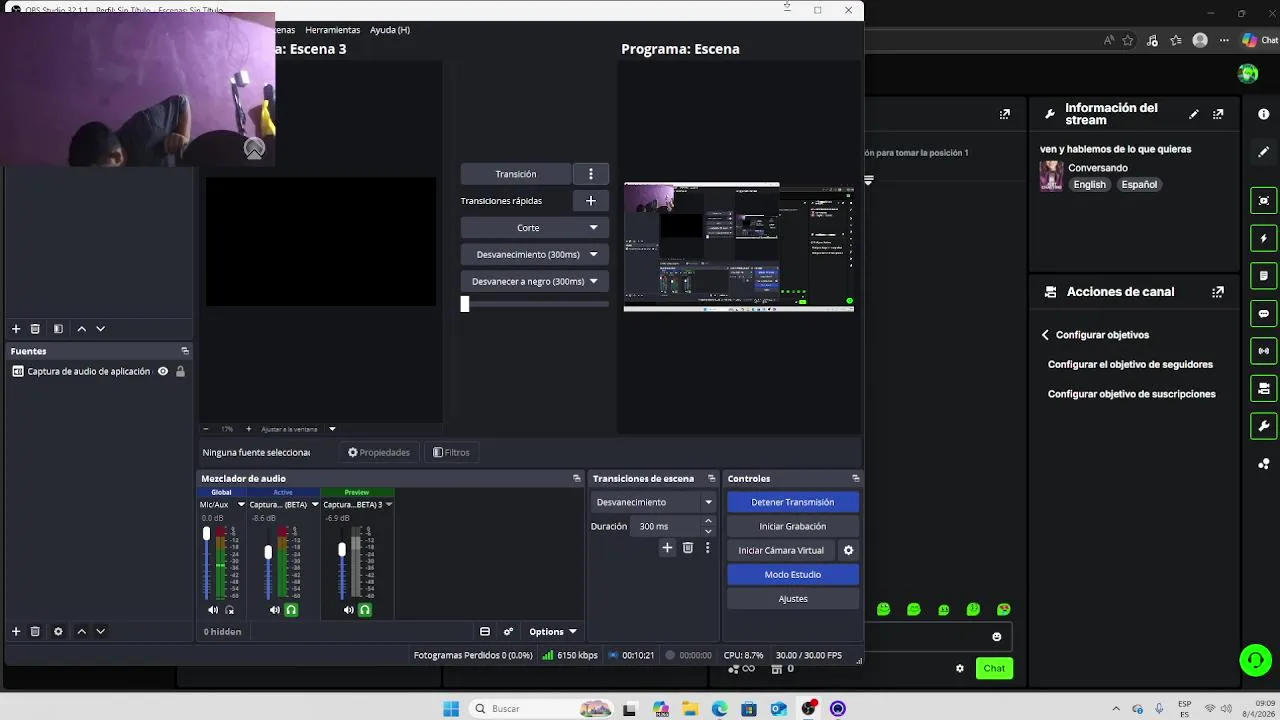Open Preview Captura BETA 3 dropdown arrow
The height and width of the screenshot is (720, 1280).
pos(389,505)
